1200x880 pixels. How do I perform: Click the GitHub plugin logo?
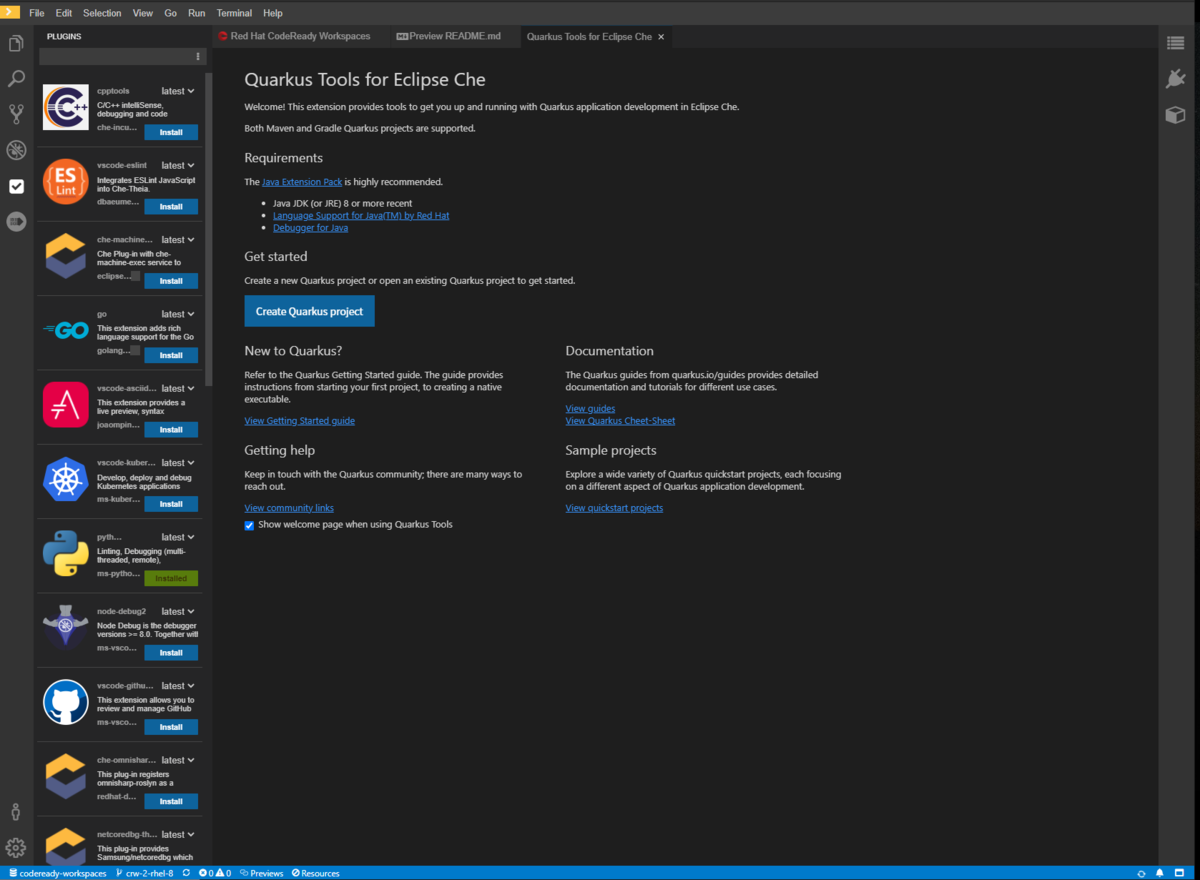click(66, 702)
